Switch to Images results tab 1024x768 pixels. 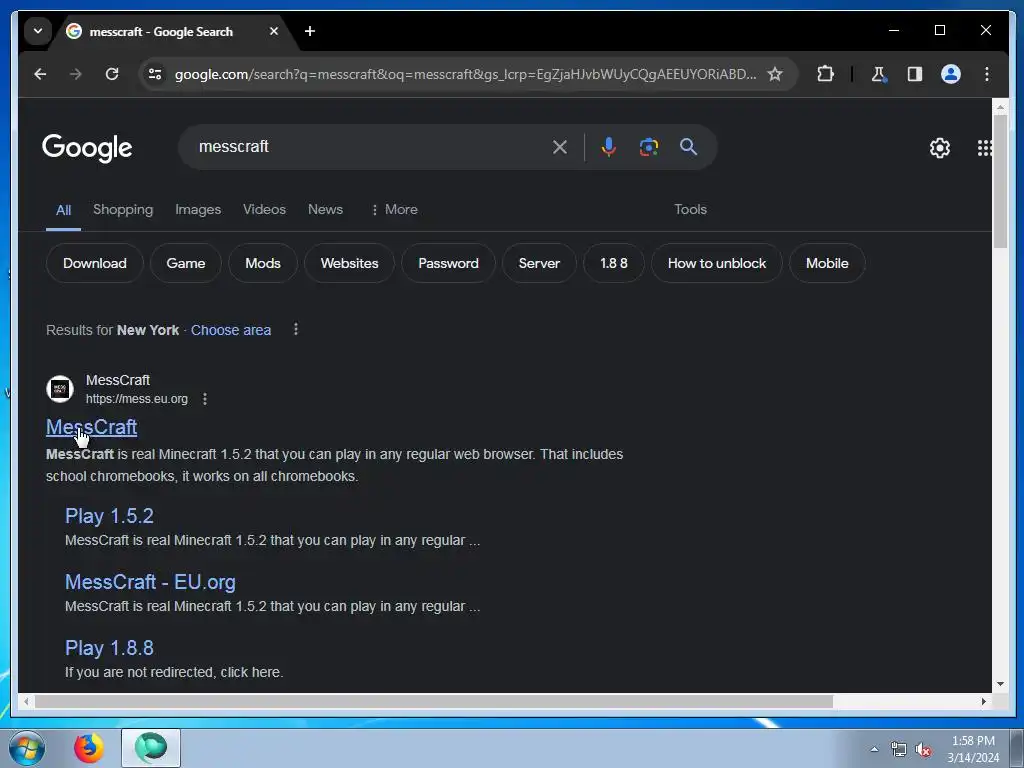click(198, 210)
